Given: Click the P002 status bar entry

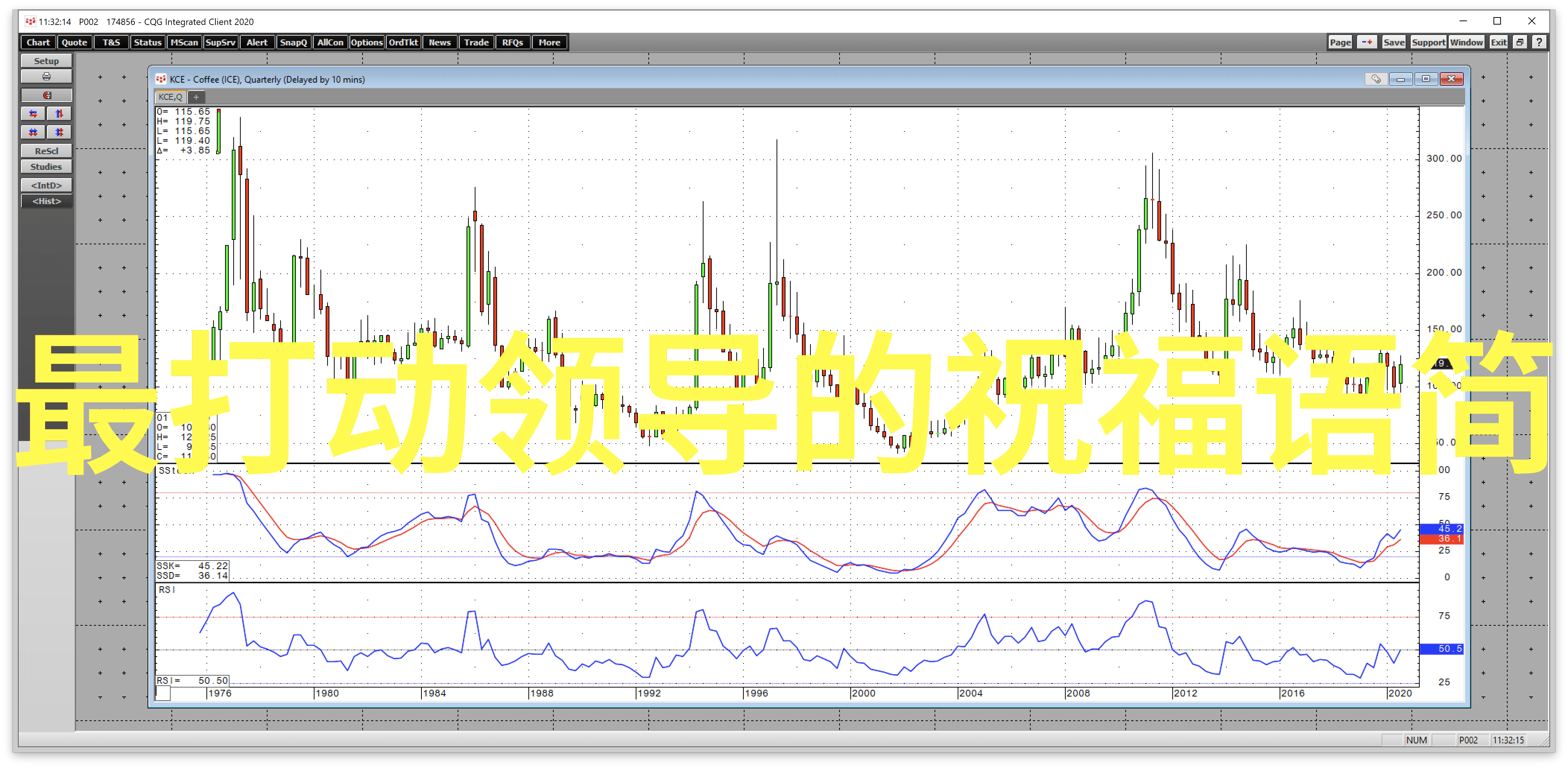Looking at the screenshot, I should (x=1468, y=740).
